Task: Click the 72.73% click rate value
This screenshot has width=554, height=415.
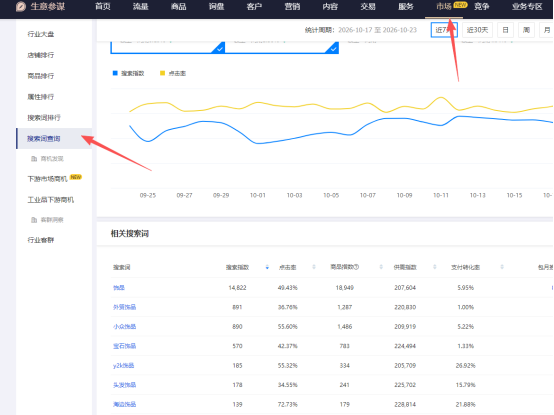Action: tap(288, 404)
